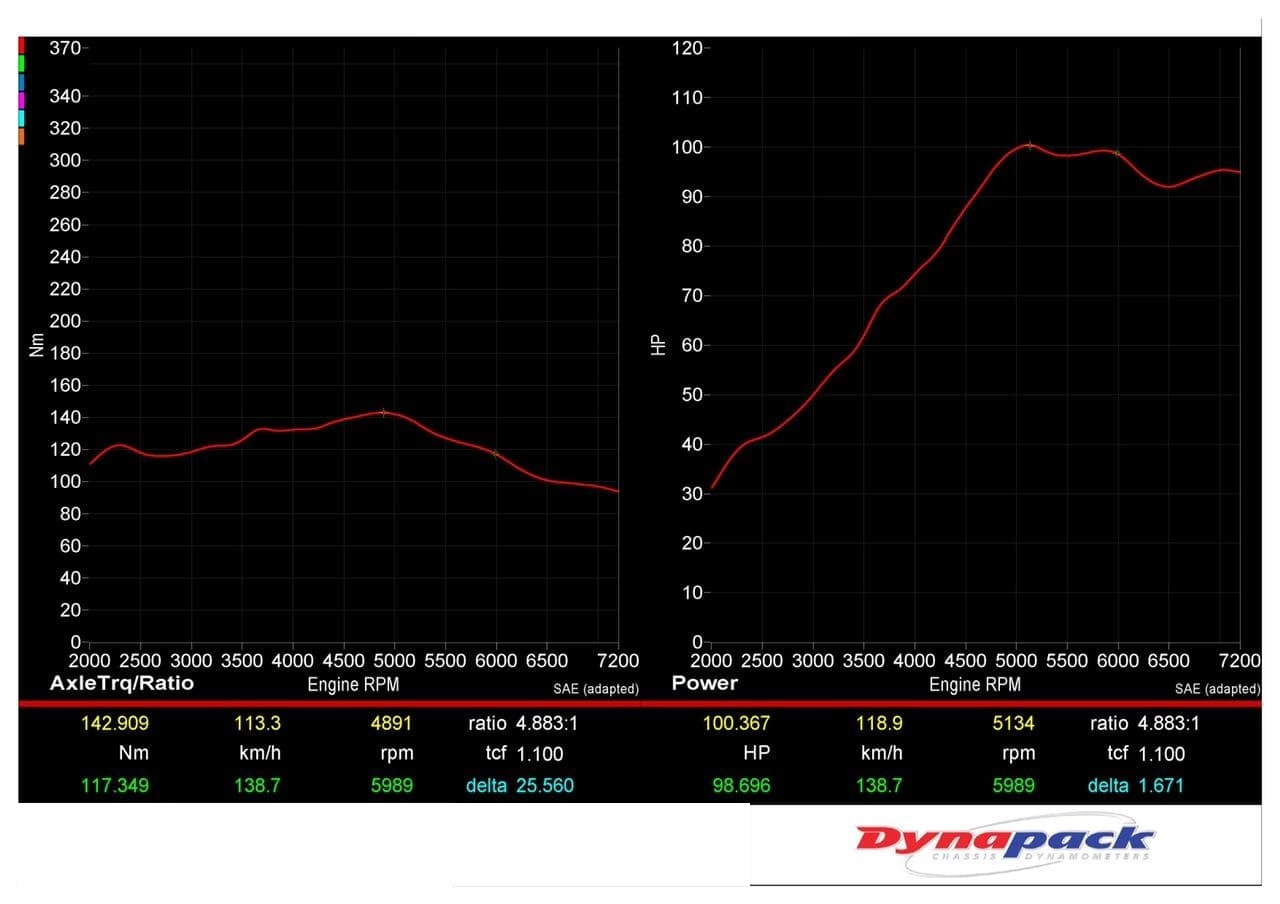The width and height of the screenshot is (1280, 904).
Task: Select the blue run color swatch
Action: [21, 81]
